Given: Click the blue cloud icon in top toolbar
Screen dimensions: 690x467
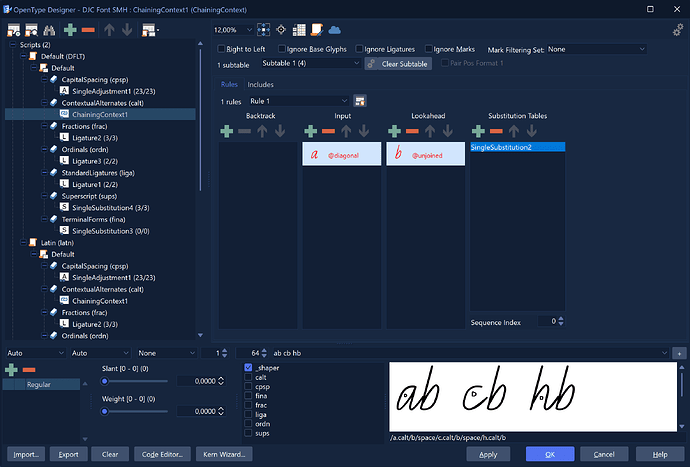Looking at the screenshot, I should pos(334,30).
